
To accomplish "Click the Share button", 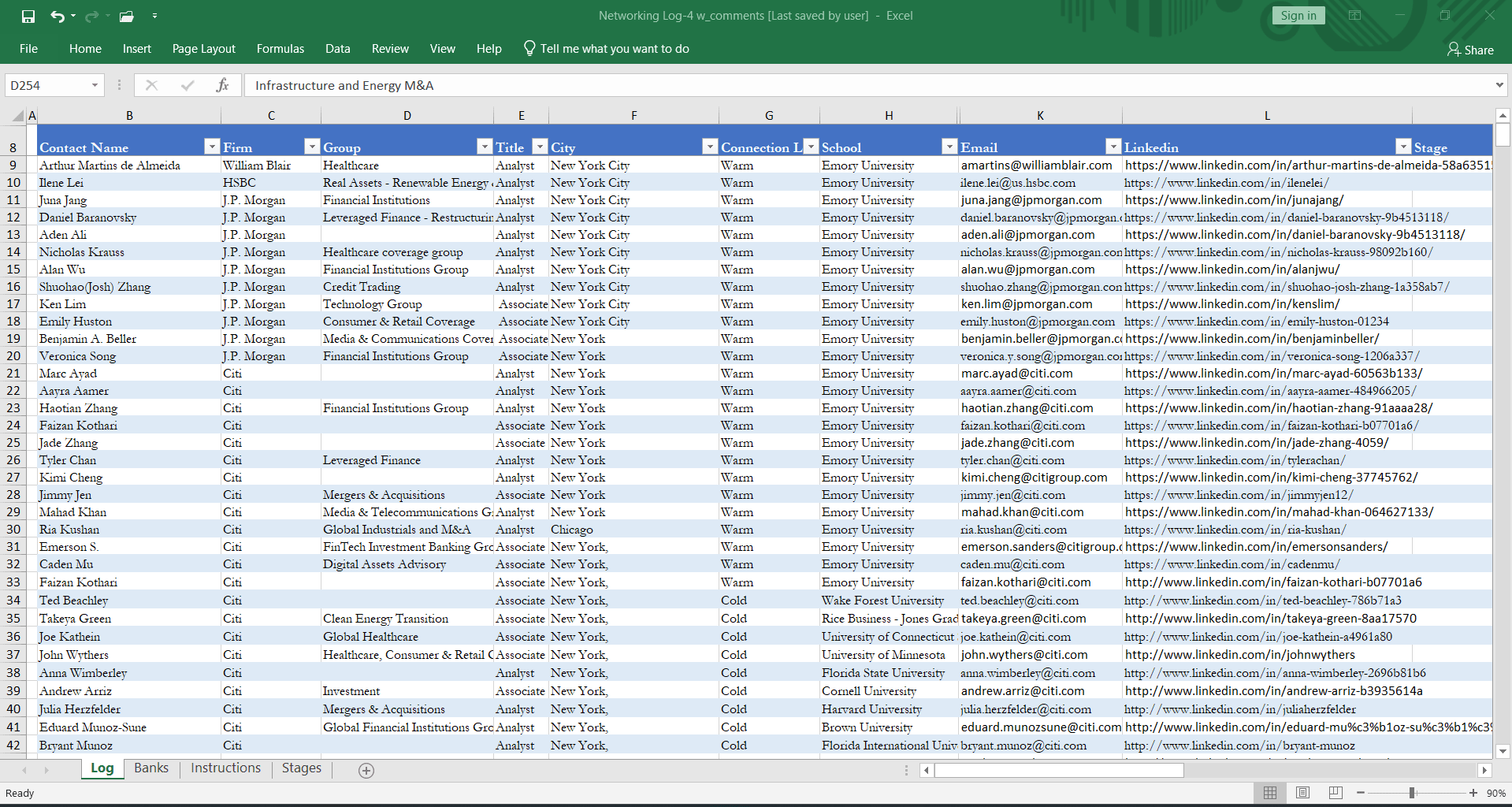I will click(1470, 50).
